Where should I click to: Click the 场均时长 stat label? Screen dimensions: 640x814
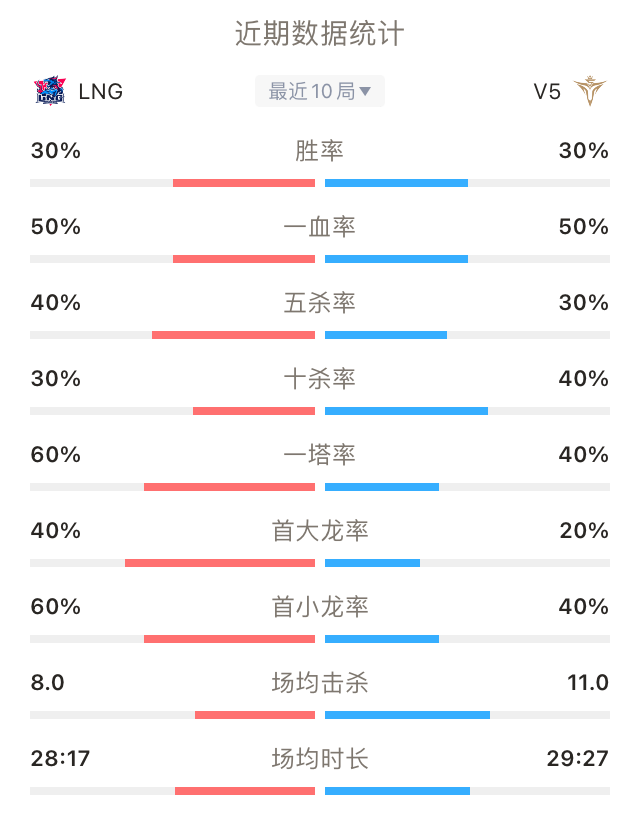320,758
